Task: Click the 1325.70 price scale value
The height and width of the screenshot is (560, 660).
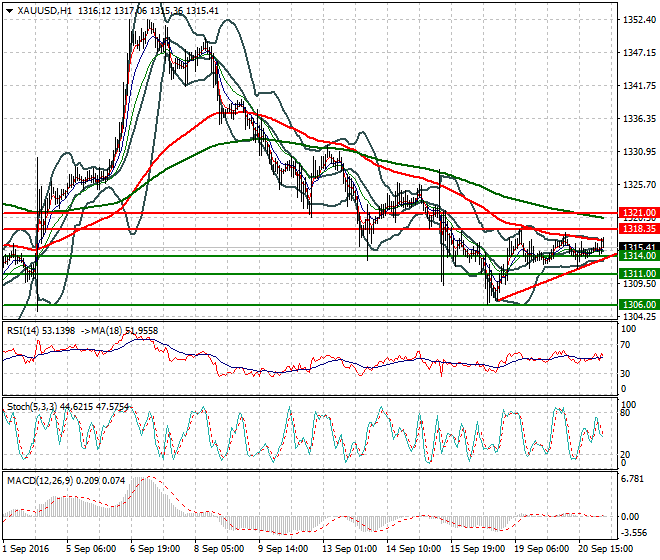Action: click(x=639, y=184)
